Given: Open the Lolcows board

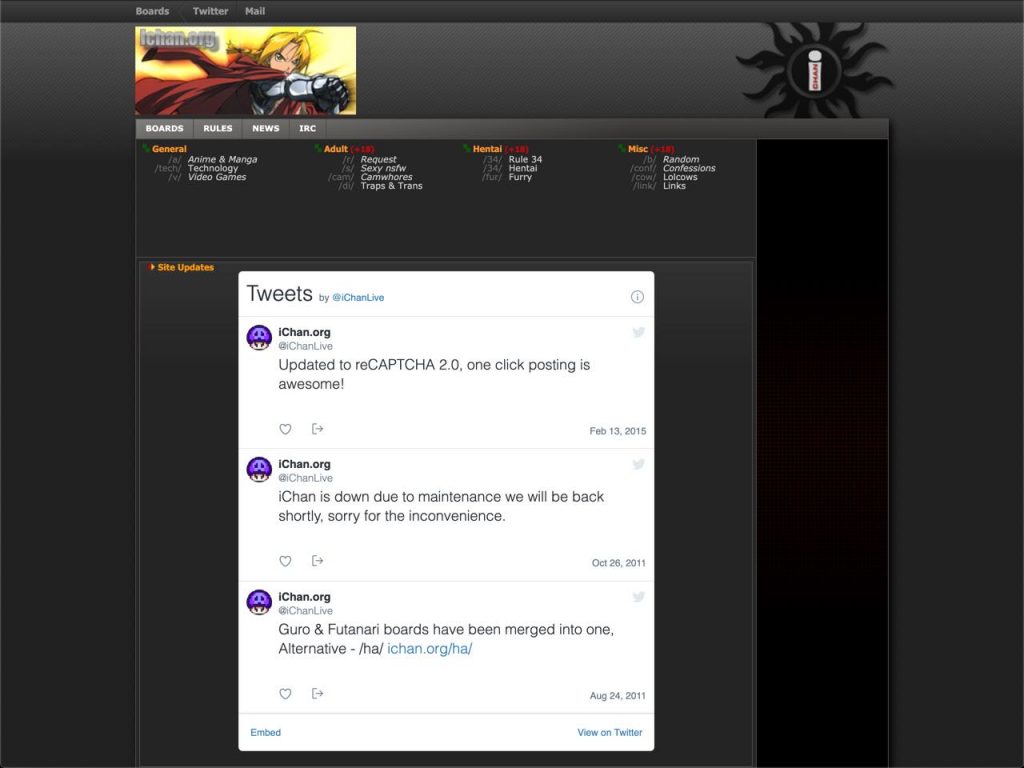Looking at the screenshot, I should pyautogui.click(x=680, y=177).
